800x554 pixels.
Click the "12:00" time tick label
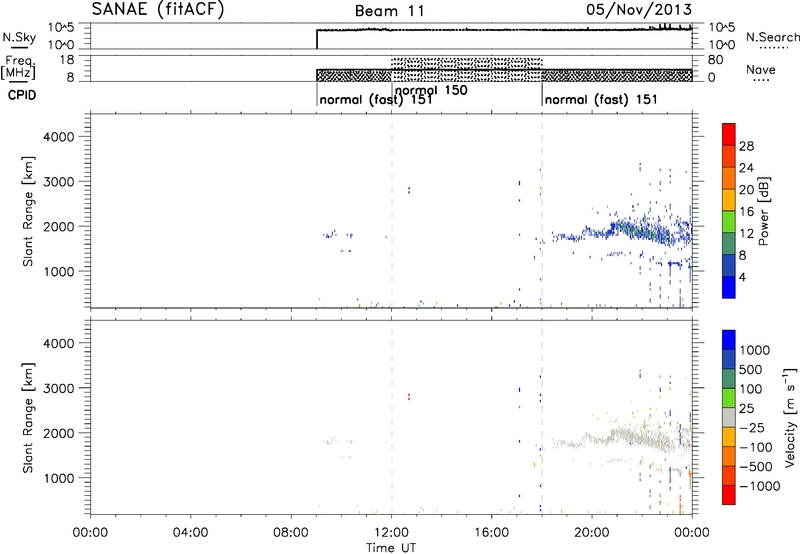click(391, 533)
